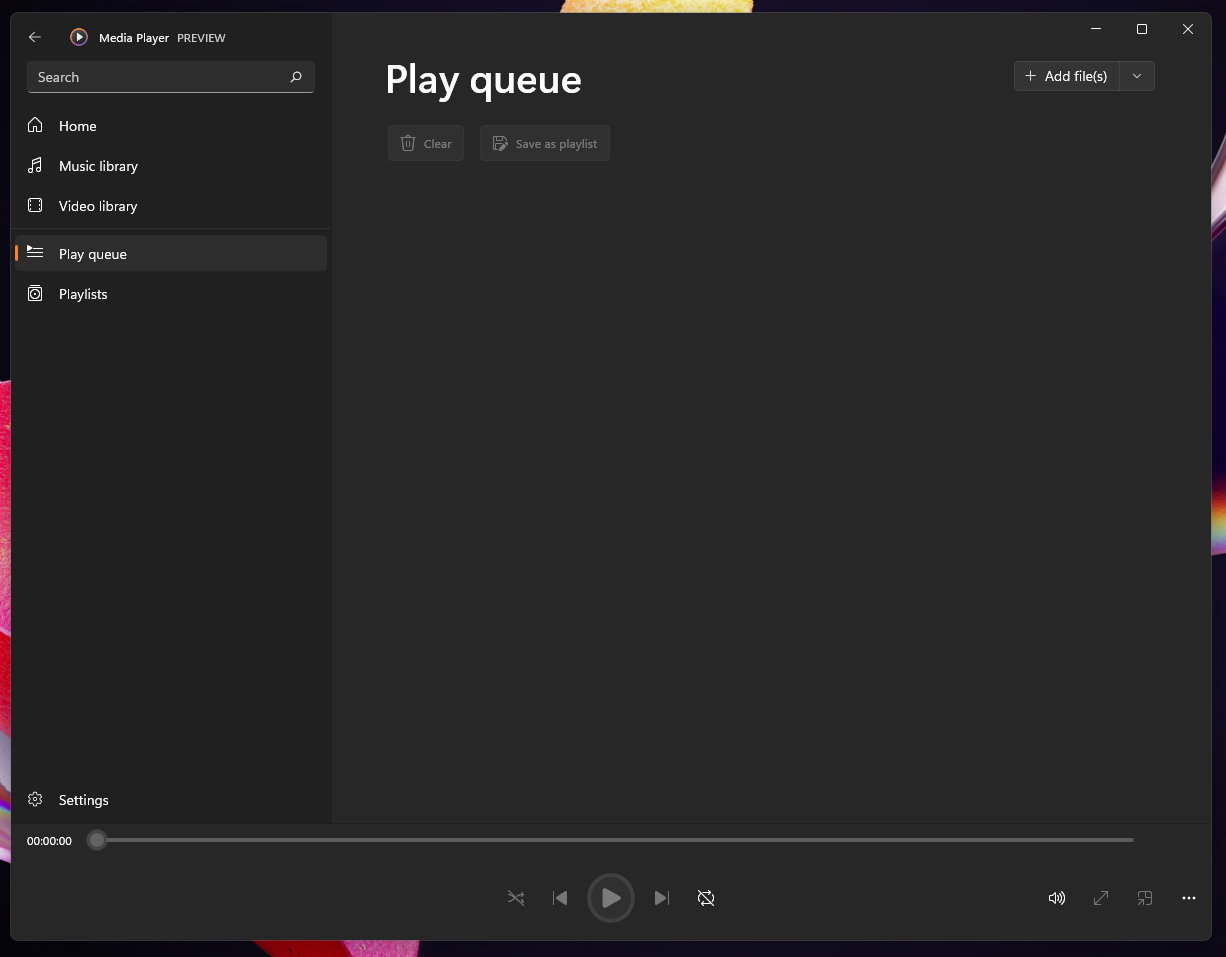Focus the Search input field
1226x957 pixels.
[x=171, y=77]
